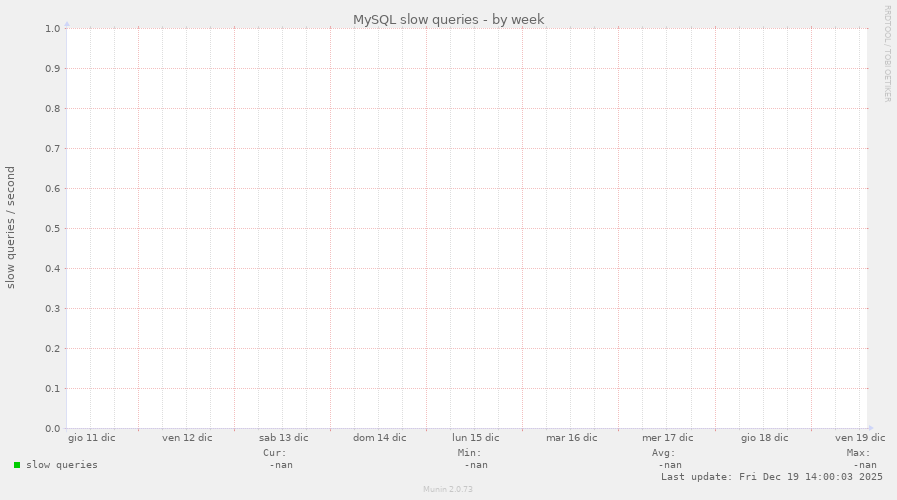Click the 0.5 y-axis value
The image size is (897, 500).
[x=53, y=229]
